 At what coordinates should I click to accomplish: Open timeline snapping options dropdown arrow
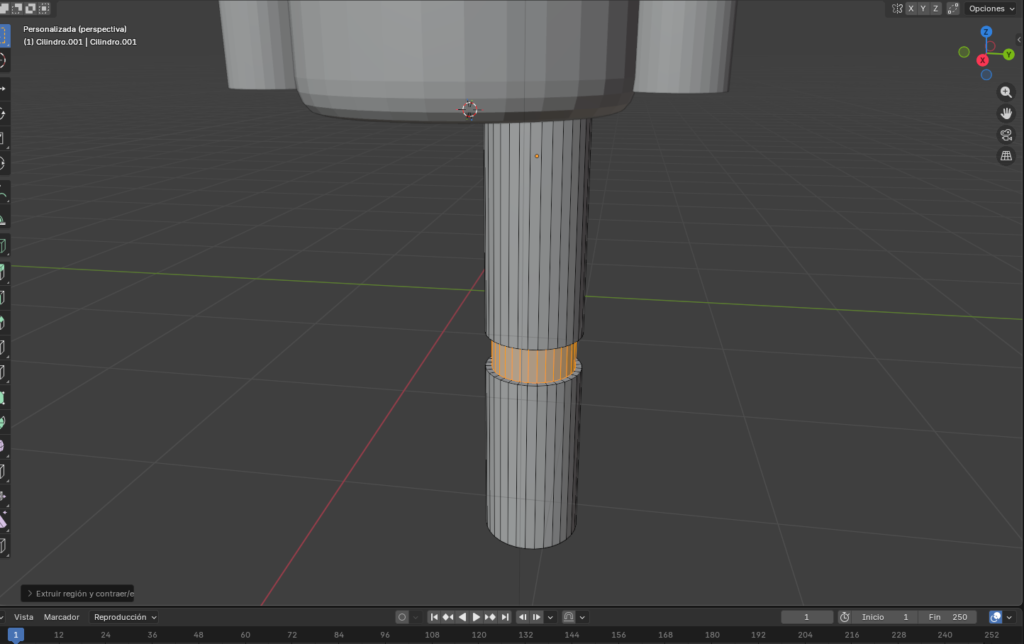pos(582,617)
